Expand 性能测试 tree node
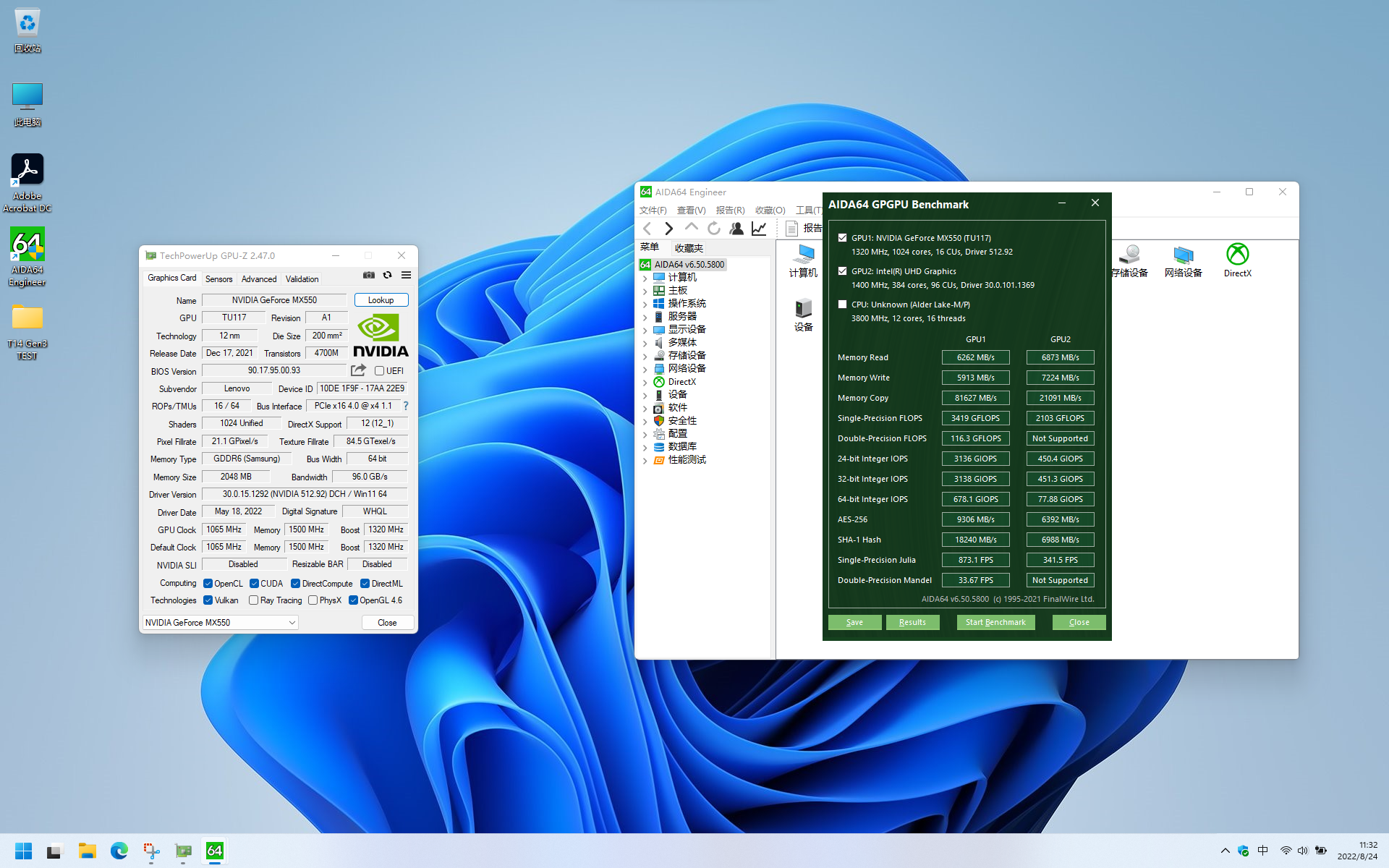Image resolution: width=1389 pixels, height=868 pixels. tap(645, 460)
